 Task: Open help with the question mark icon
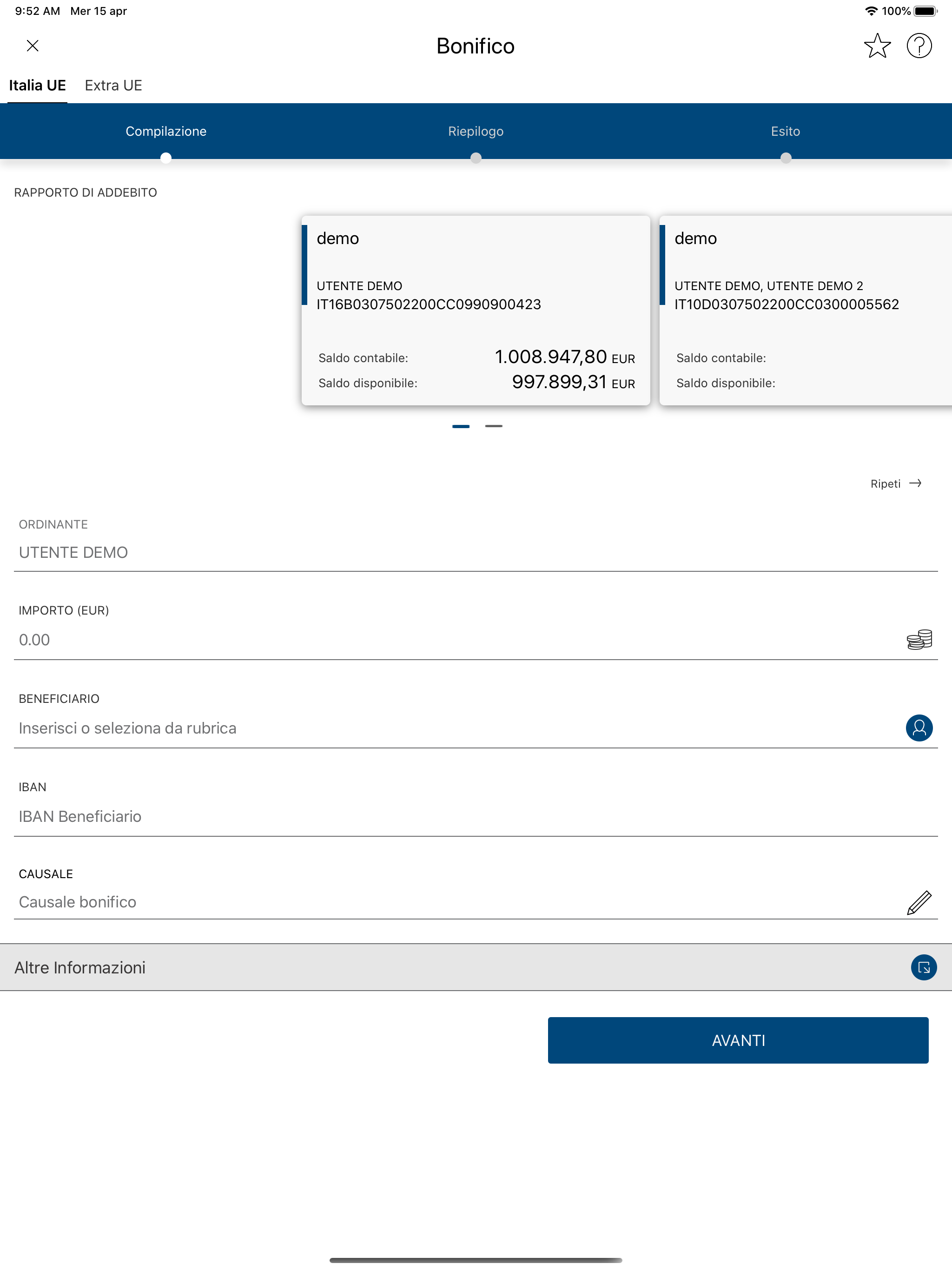(x=919, y=46)
